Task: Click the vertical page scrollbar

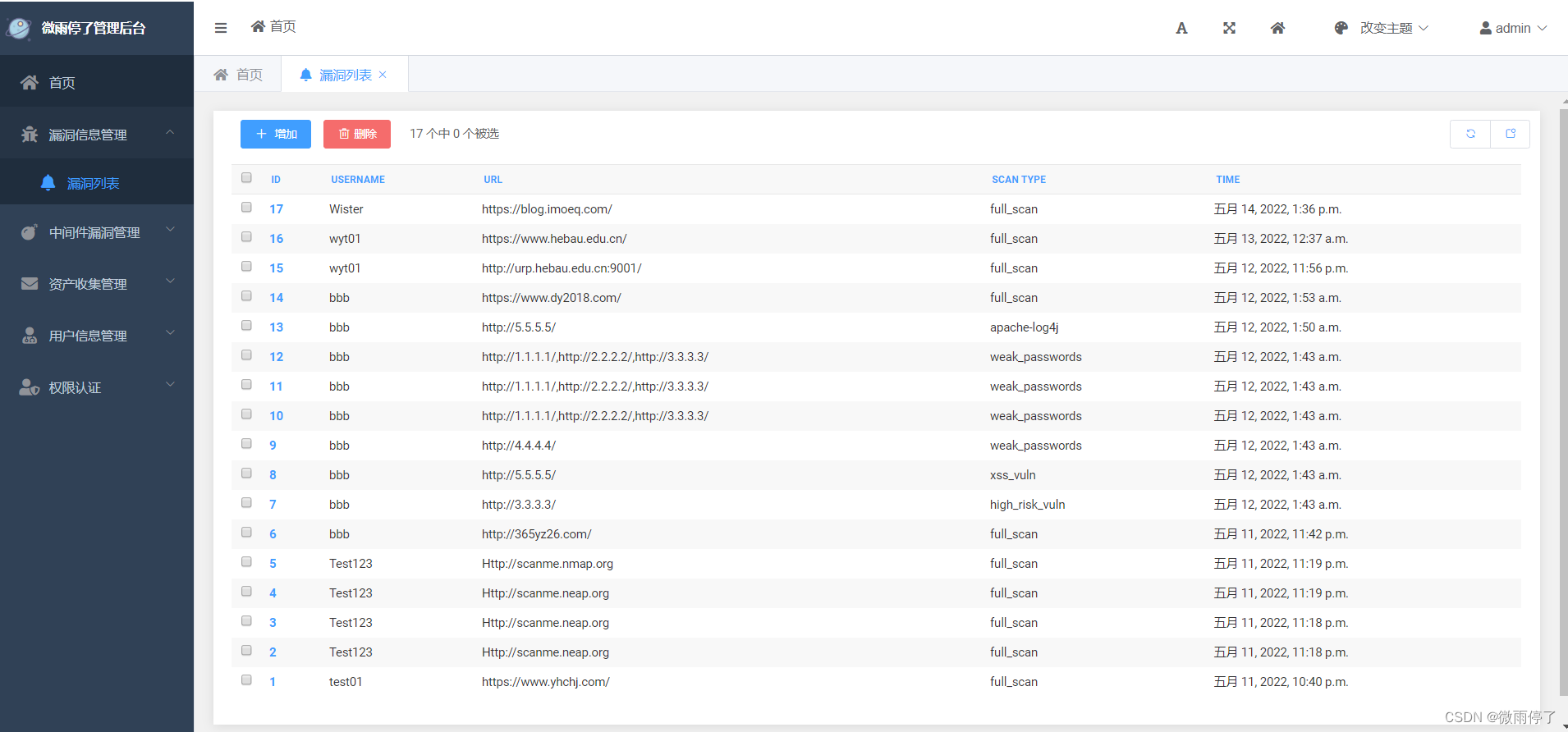Action: tap(1563, 402)
